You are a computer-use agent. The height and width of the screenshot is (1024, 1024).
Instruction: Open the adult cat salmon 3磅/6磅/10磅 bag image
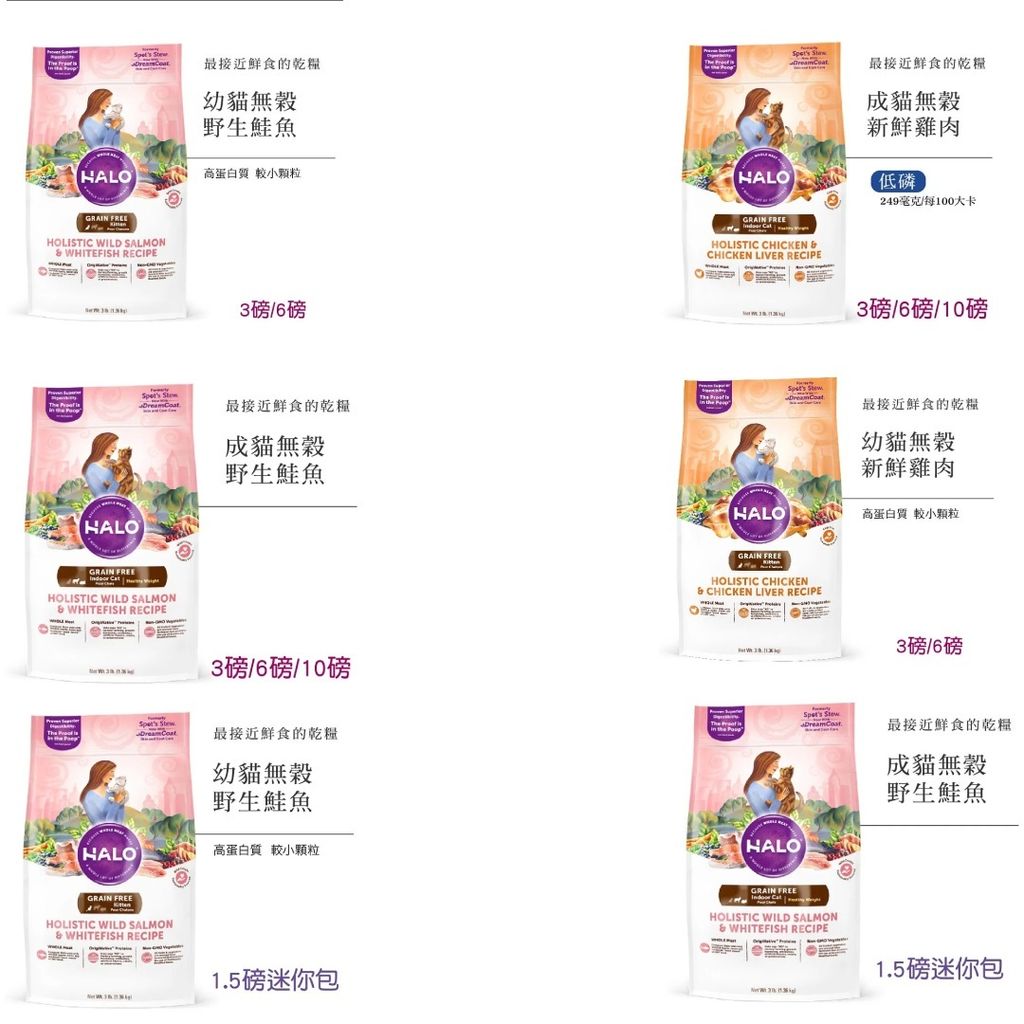[x=112, y=531]
